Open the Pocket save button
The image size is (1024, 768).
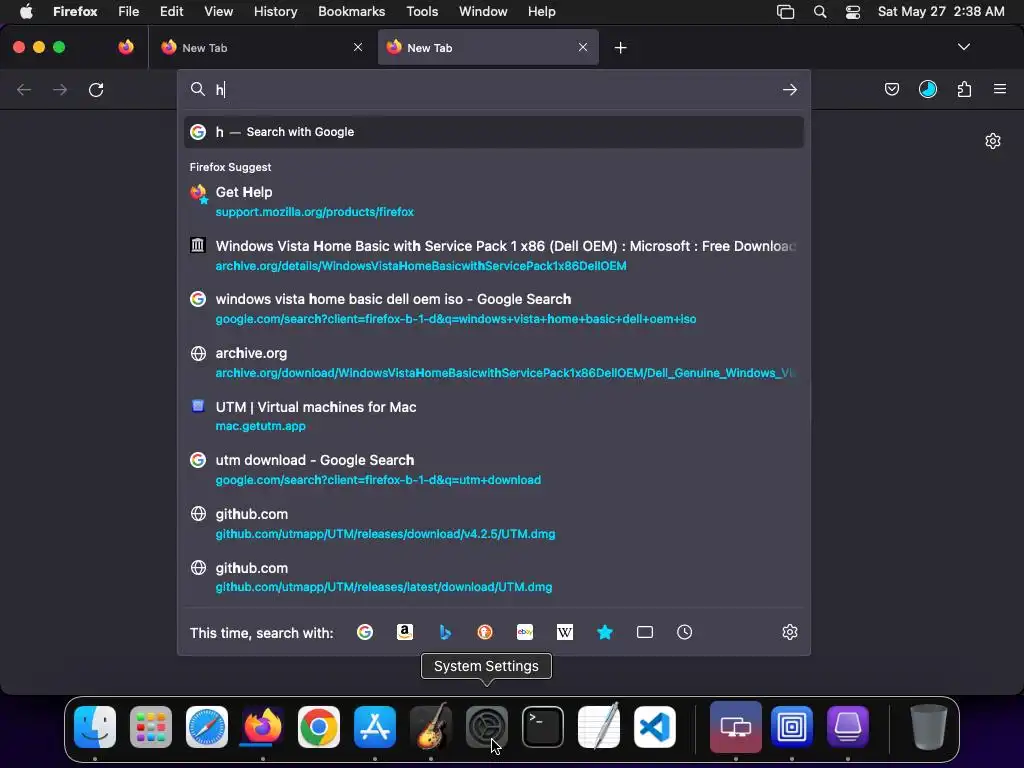(891, 89)
